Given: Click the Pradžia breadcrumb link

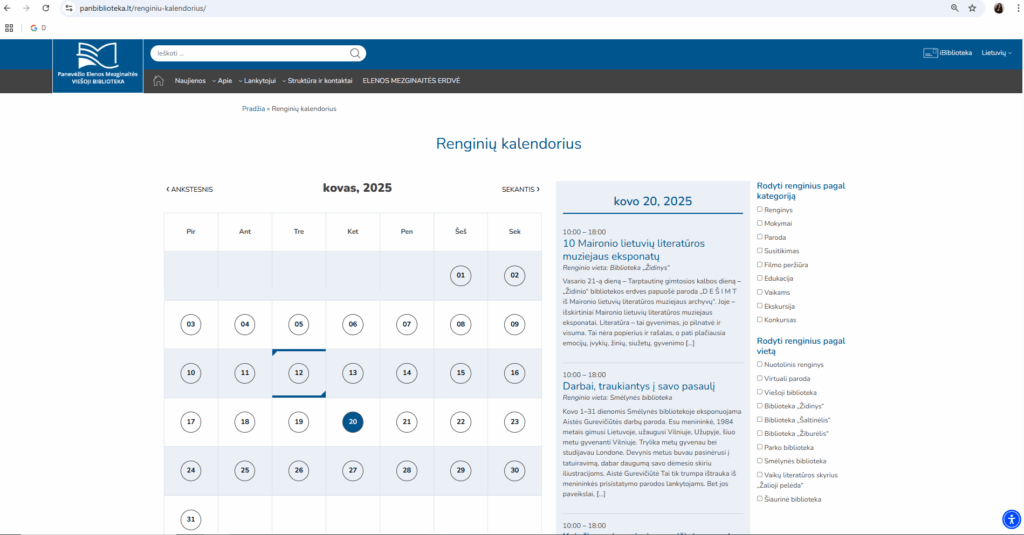Looking at the screenshot, I should click(253, 109).
